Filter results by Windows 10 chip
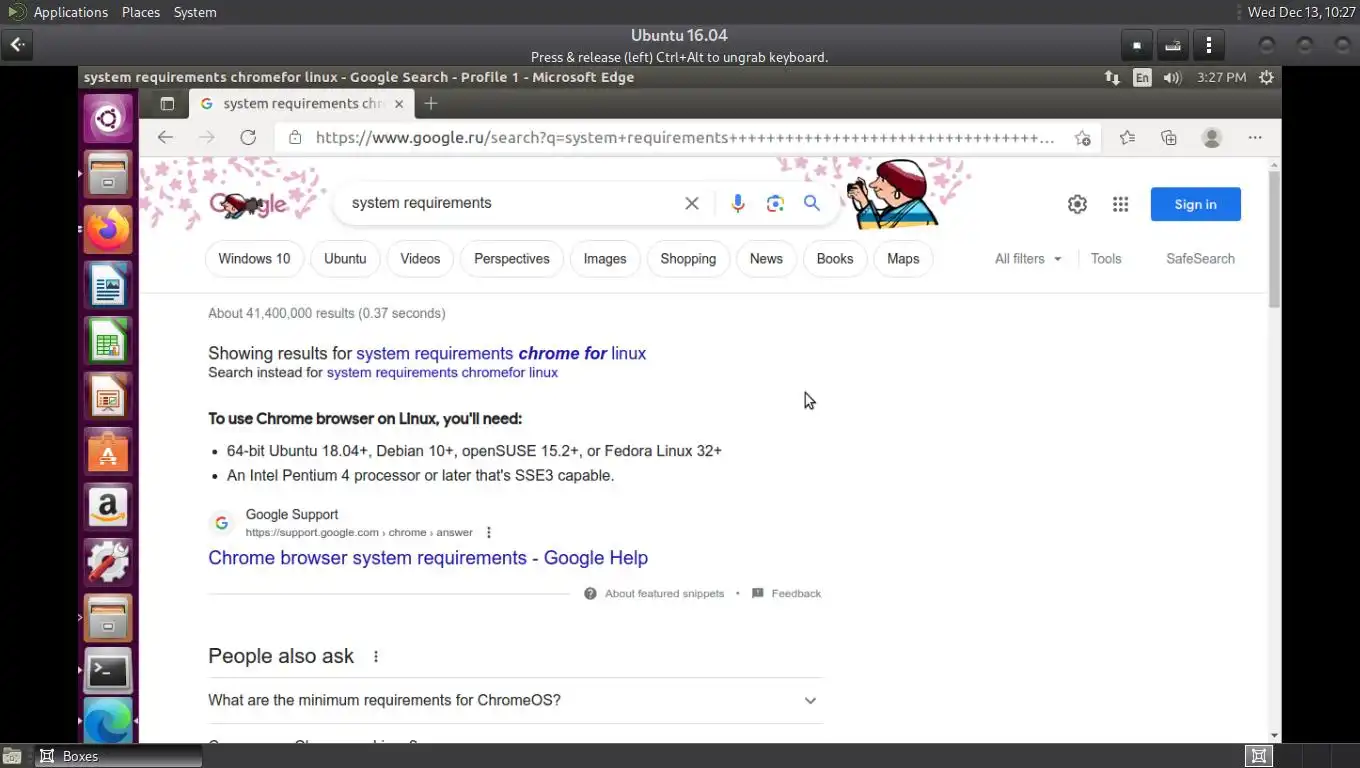This screenshot has height=768, width=1360. 254,259
